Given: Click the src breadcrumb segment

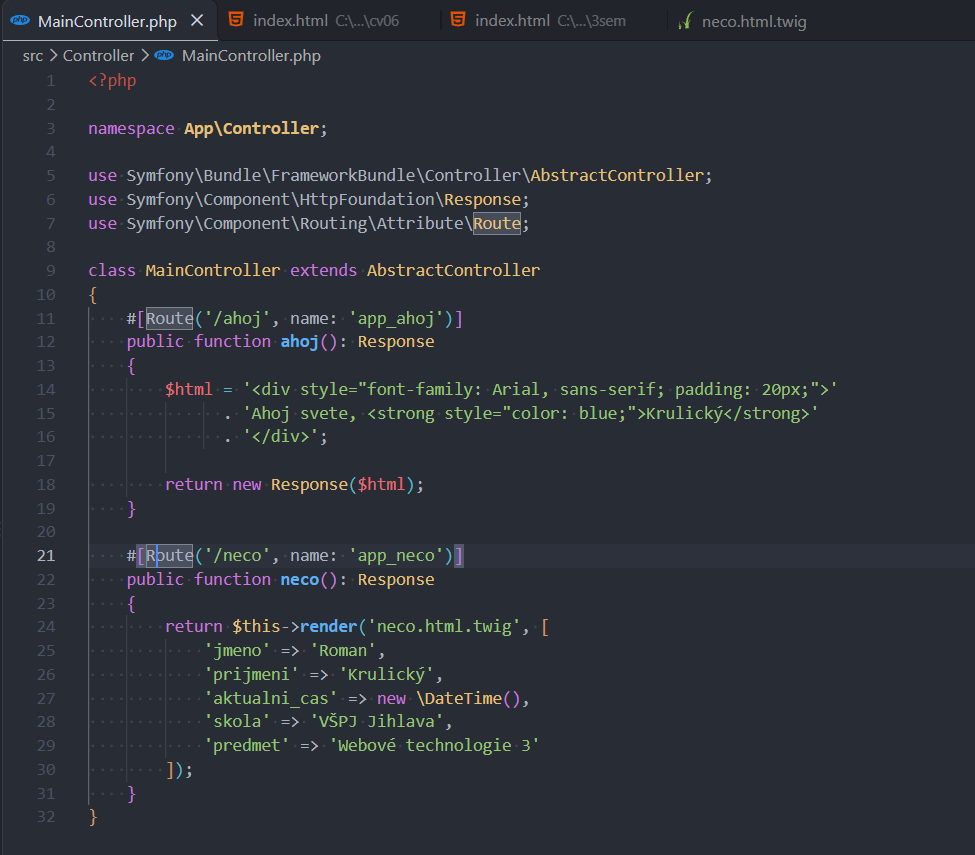Looking at the screenshot, I should point(33,55).
